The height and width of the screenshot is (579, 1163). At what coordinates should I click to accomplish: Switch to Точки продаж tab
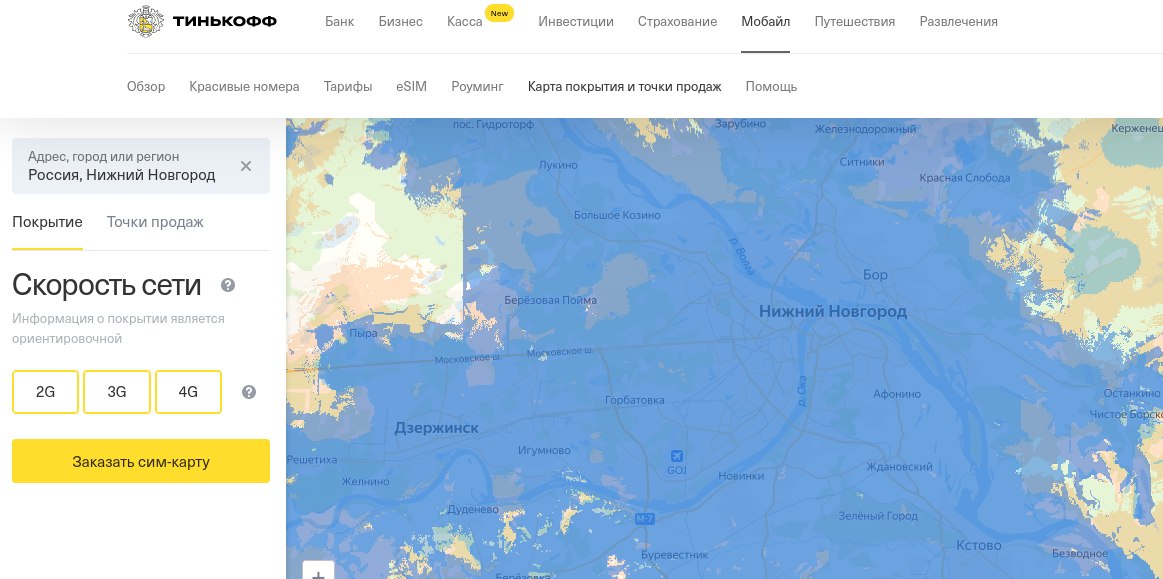pyautogui.click(x=155, y=222)
